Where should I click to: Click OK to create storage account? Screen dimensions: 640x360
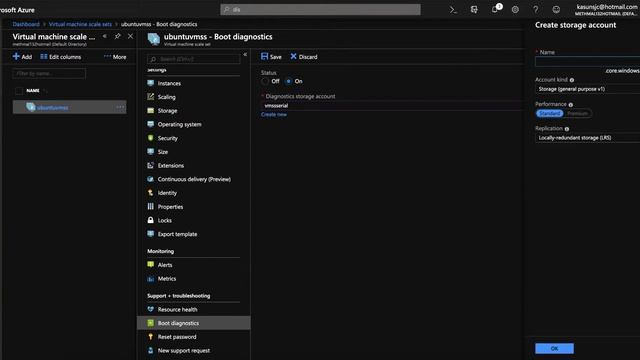click(x=554, y=349)
